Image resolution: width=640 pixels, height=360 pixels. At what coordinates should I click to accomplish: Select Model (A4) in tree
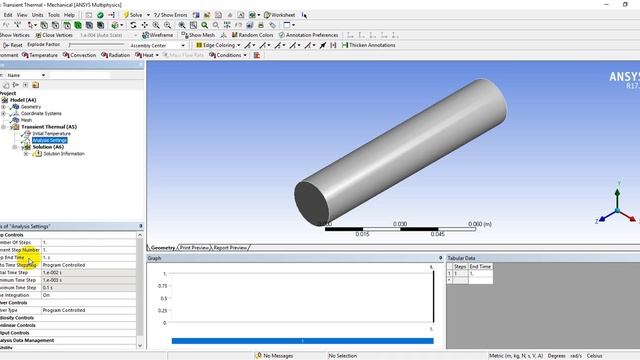pos(23,100)
